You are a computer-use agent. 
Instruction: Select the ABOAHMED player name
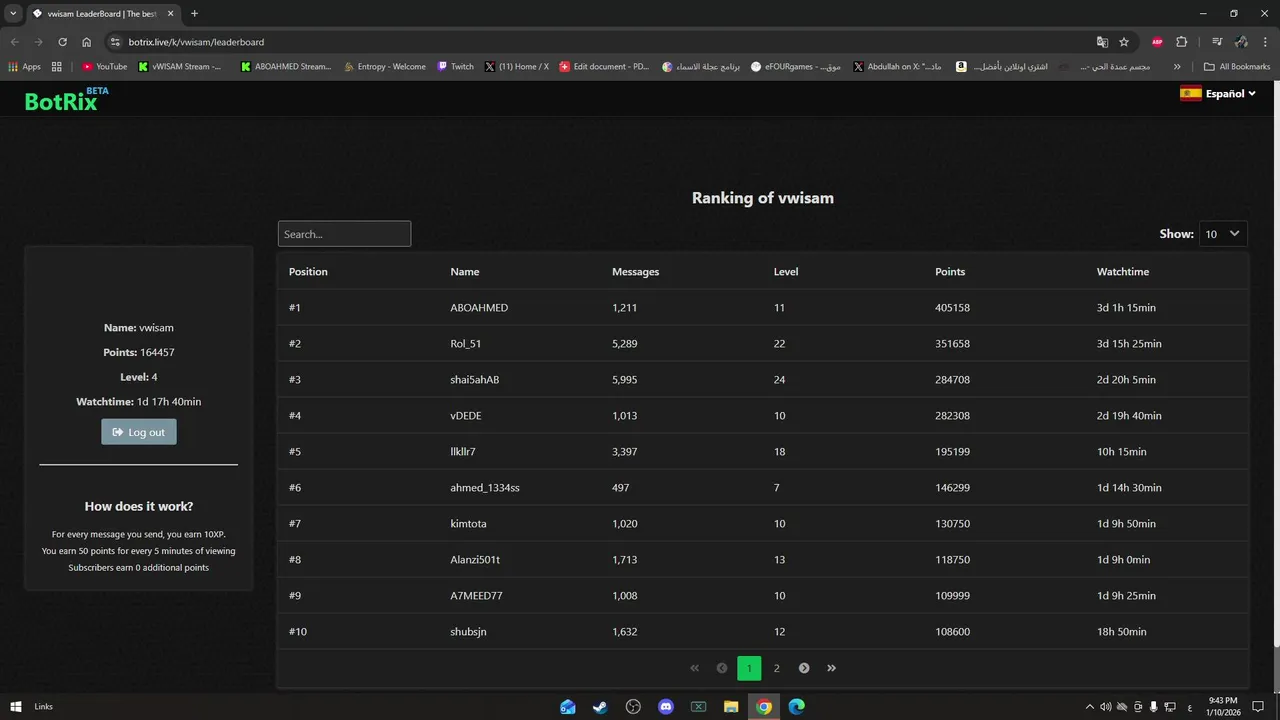[479, 308]
